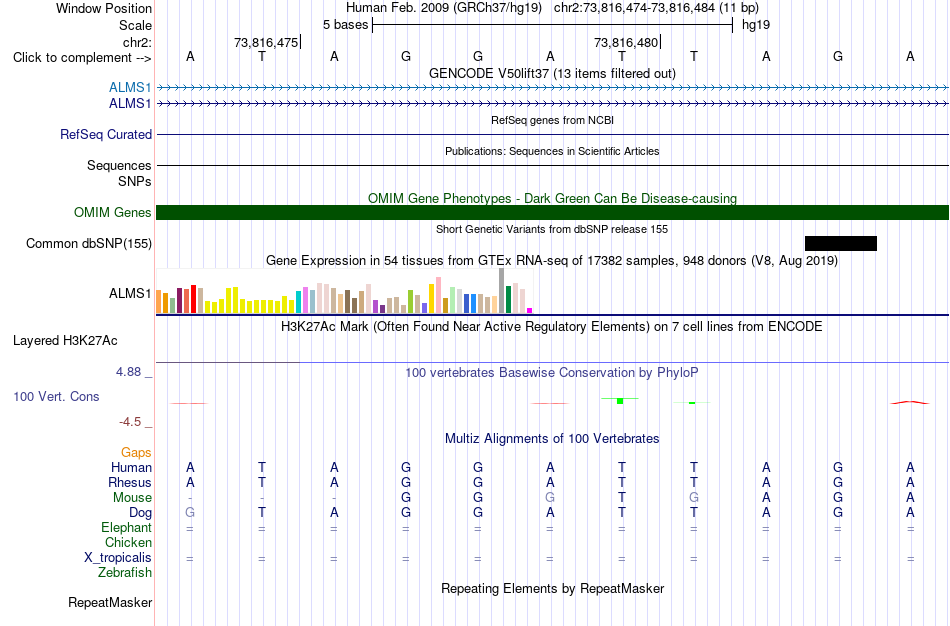Select the Chicken species row label
Image resolution: width=950 pixels, height=626 pixels.
128,542
